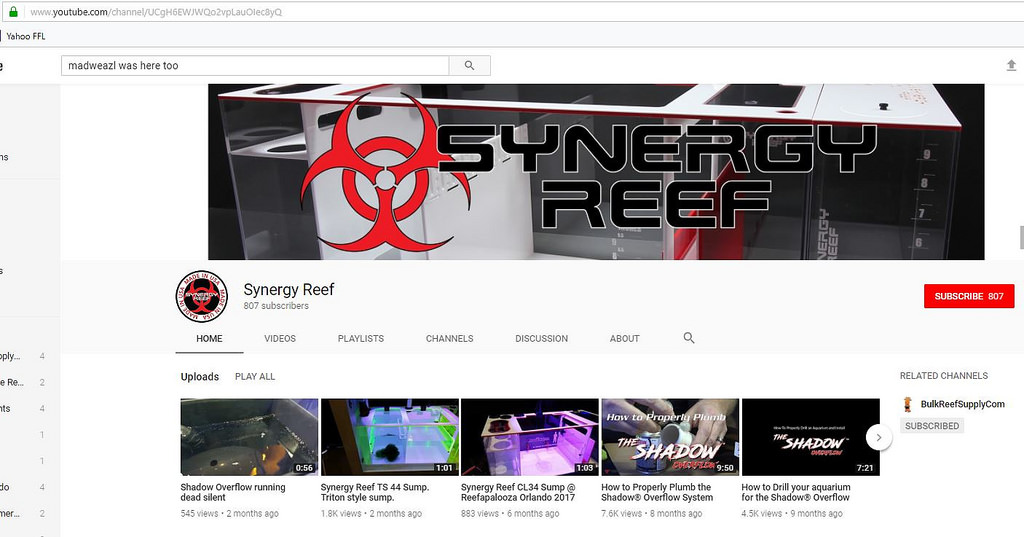1024x537 pixels.
Task: Switch to the VIDEOS tab
Action: click(x=280, y=338)
